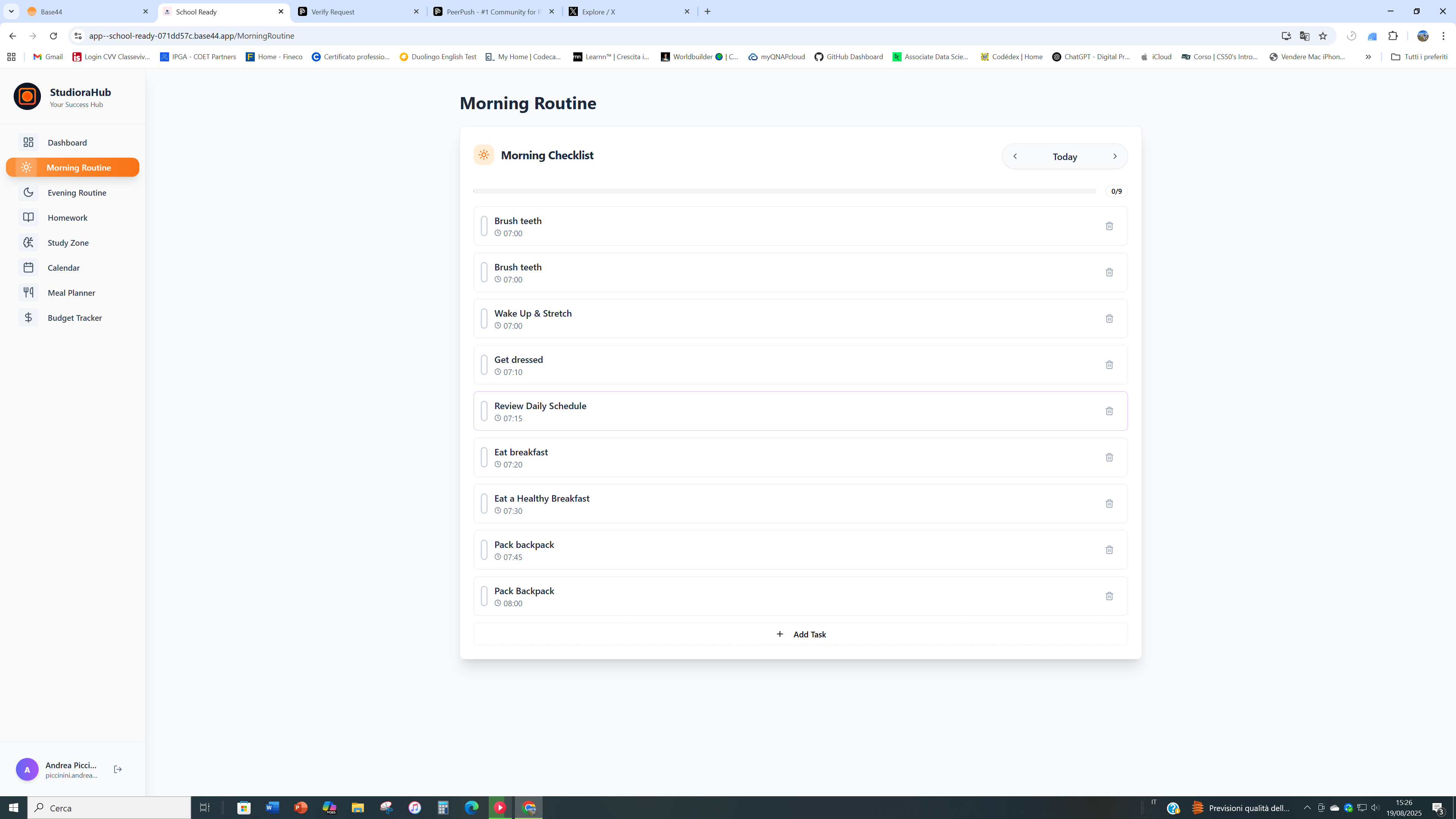Open Study Zone from sidebar

pos(72,243)
